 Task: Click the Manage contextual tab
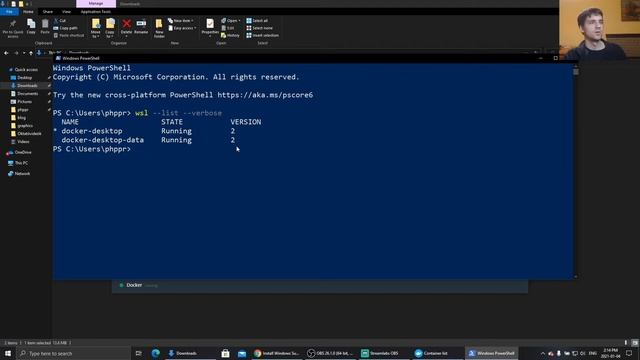(x=96, y=3)
